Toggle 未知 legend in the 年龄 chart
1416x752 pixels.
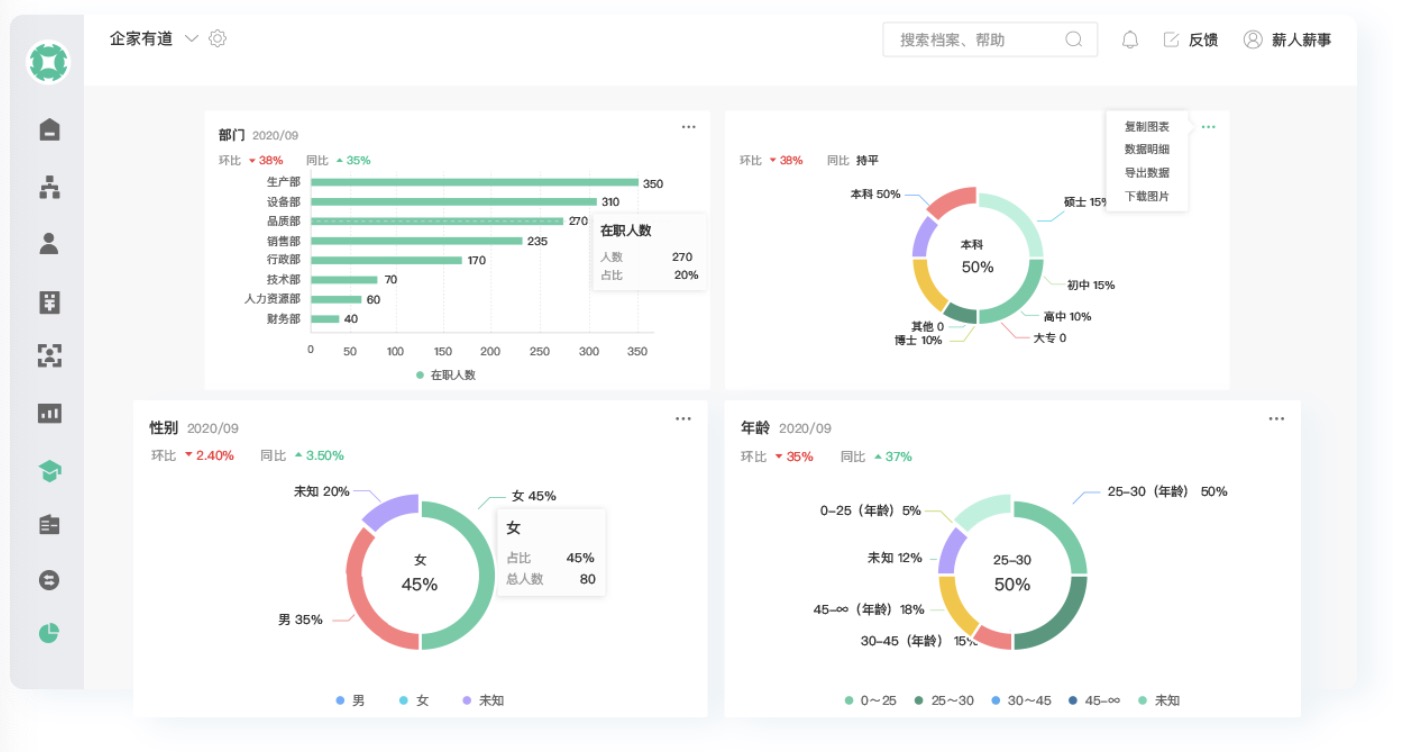click(1159, 700)
